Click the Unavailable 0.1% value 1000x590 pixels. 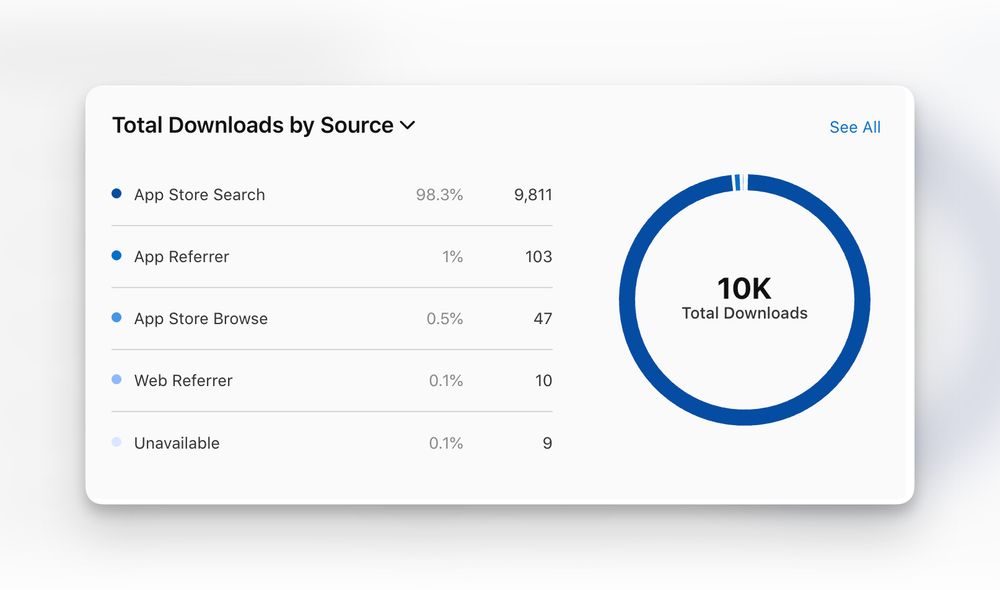tap(446, 443)
